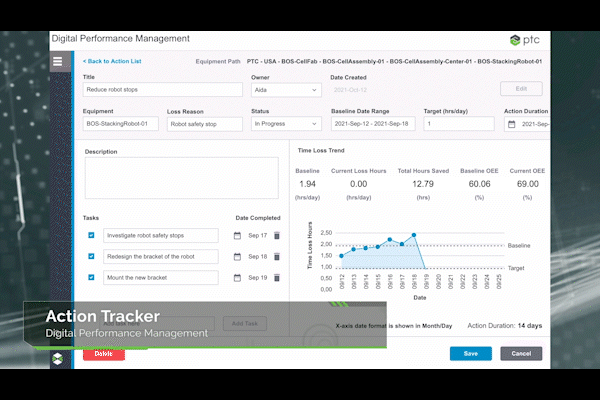Uncheck the Redesign the bracket checkbox

pyautogui.click(x=91, y=256)
